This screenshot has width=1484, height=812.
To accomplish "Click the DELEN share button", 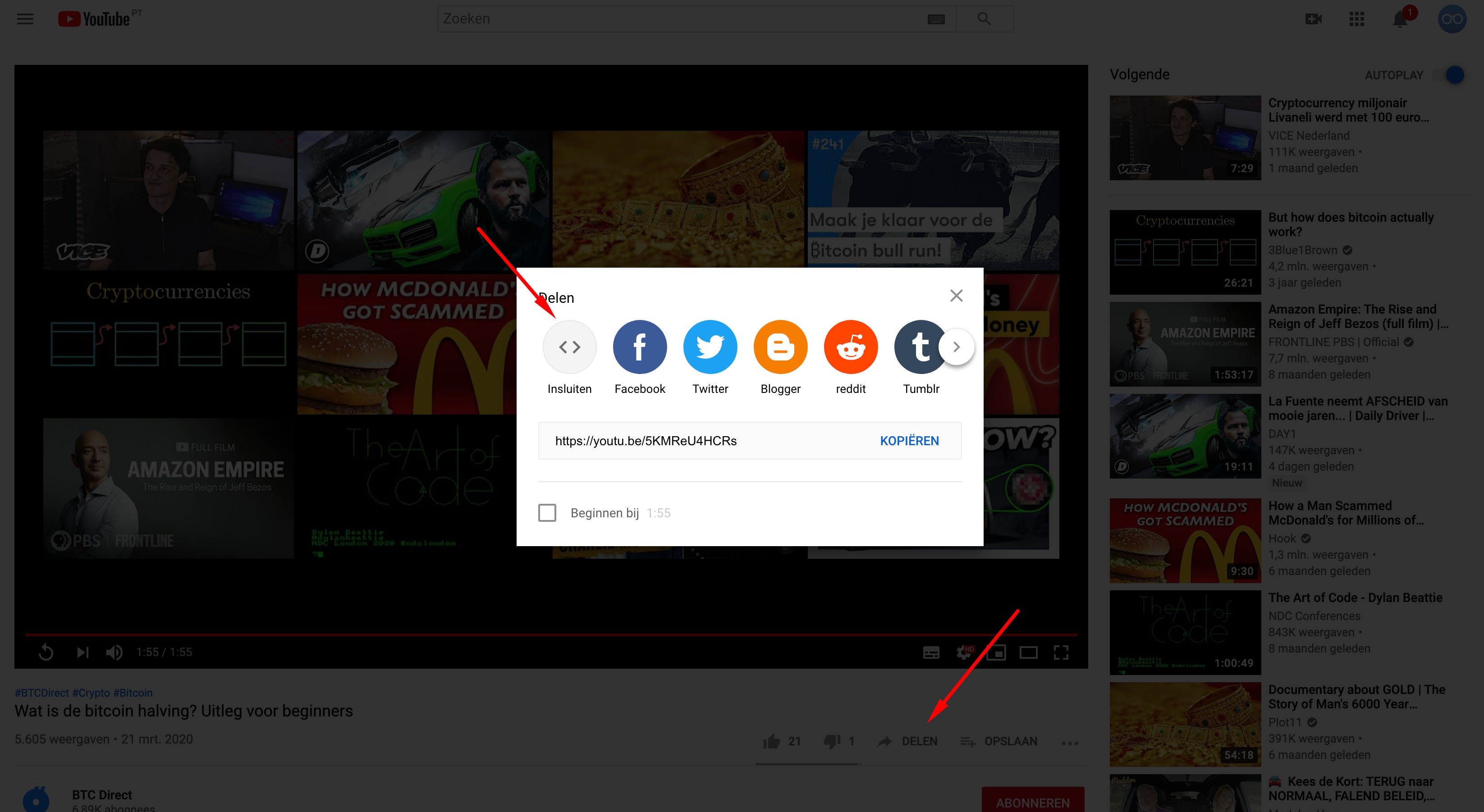I will coord(907,741).
